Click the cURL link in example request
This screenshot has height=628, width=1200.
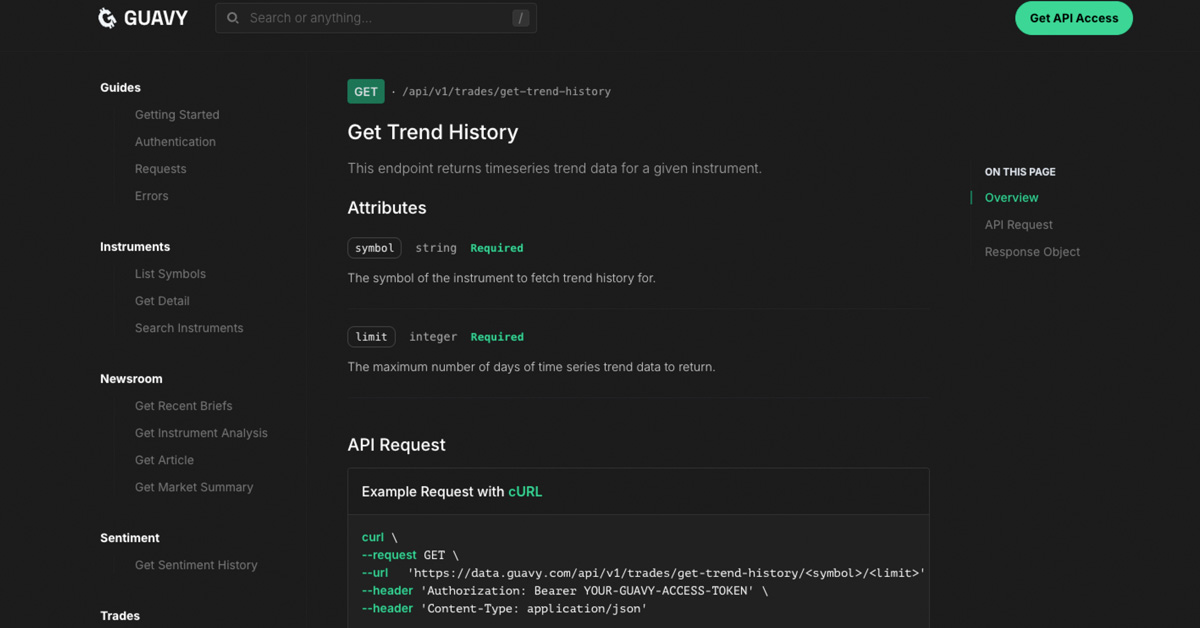[x=525, y=492]
